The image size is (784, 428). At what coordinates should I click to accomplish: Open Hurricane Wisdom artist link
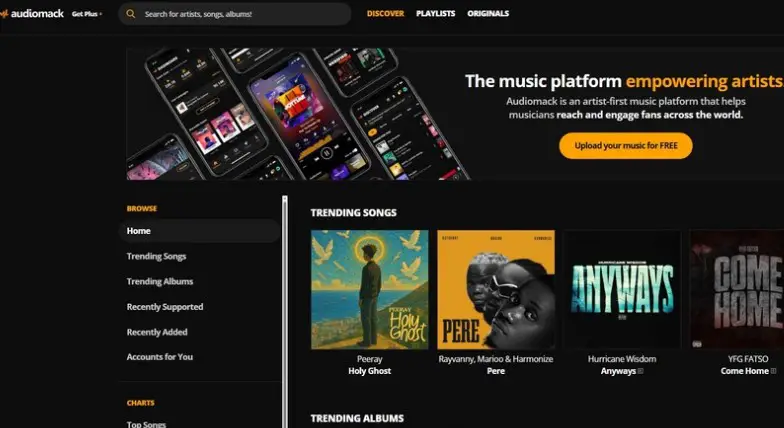pyautogui.click(x=622, y=359)
